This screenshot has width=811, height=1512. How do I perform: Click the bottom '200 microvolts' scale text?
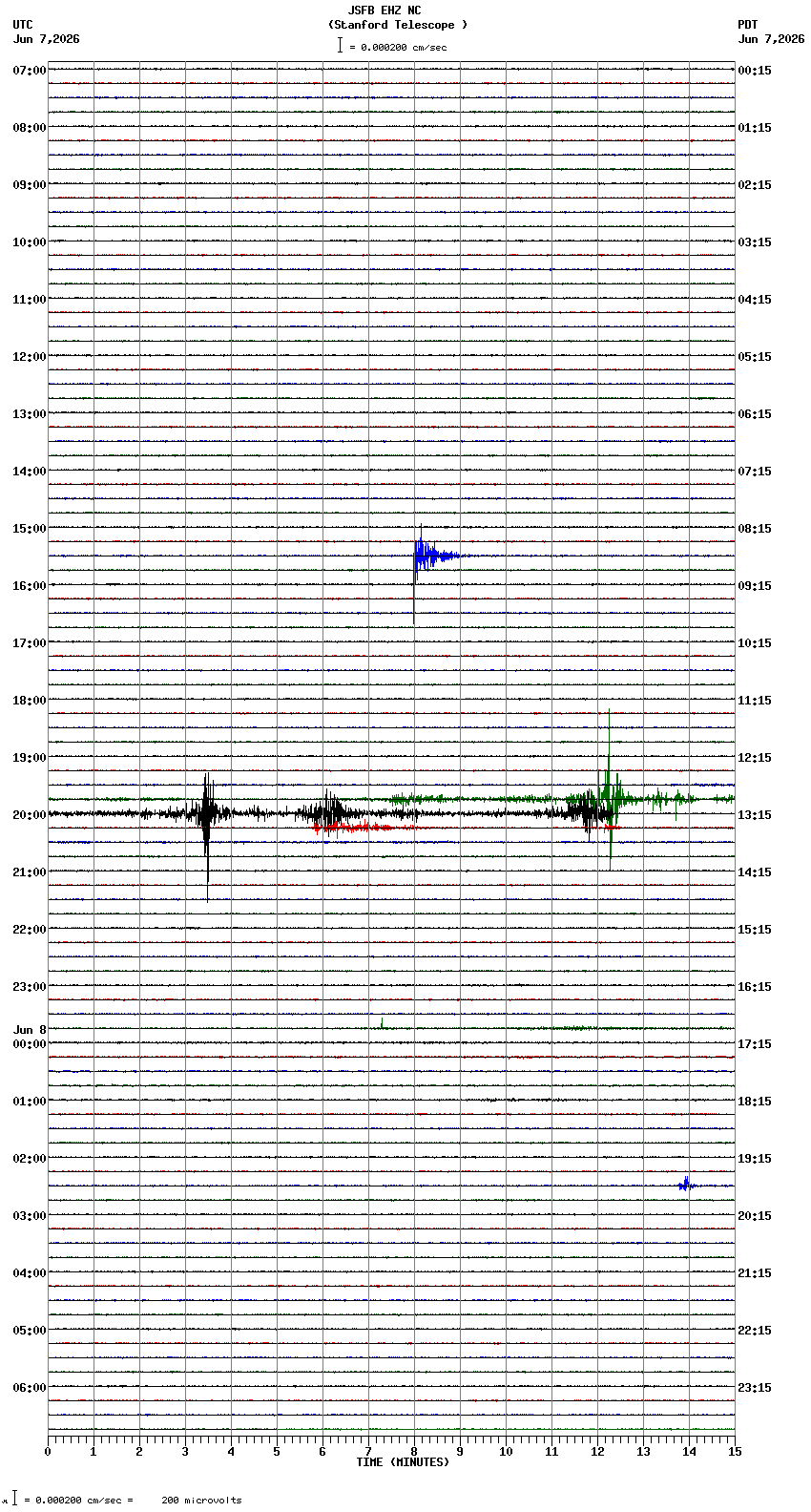201,1501
